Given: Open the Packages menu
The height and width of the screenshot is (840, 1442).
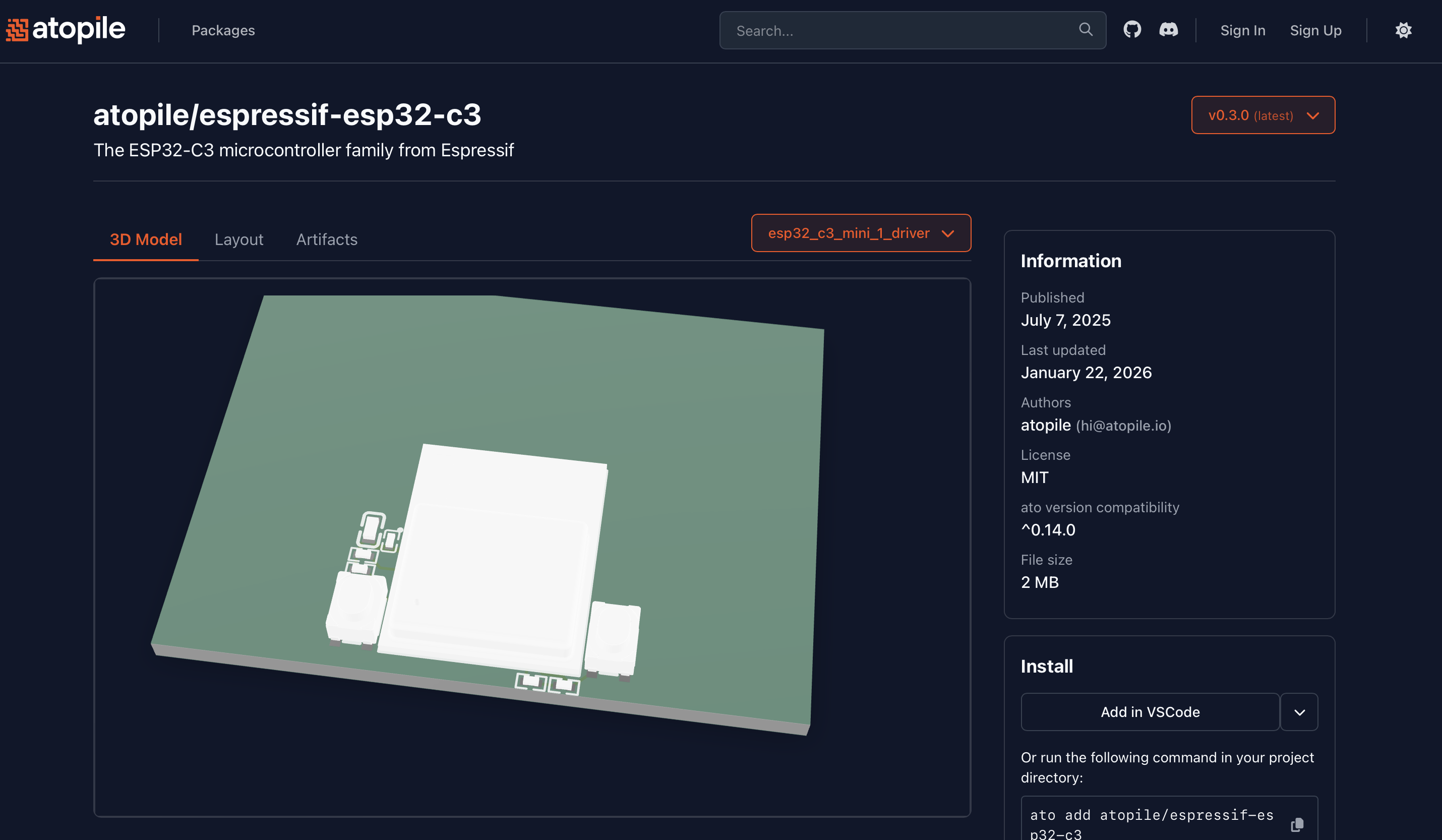Looking at the screenshot, I should [x=223, y=30].
